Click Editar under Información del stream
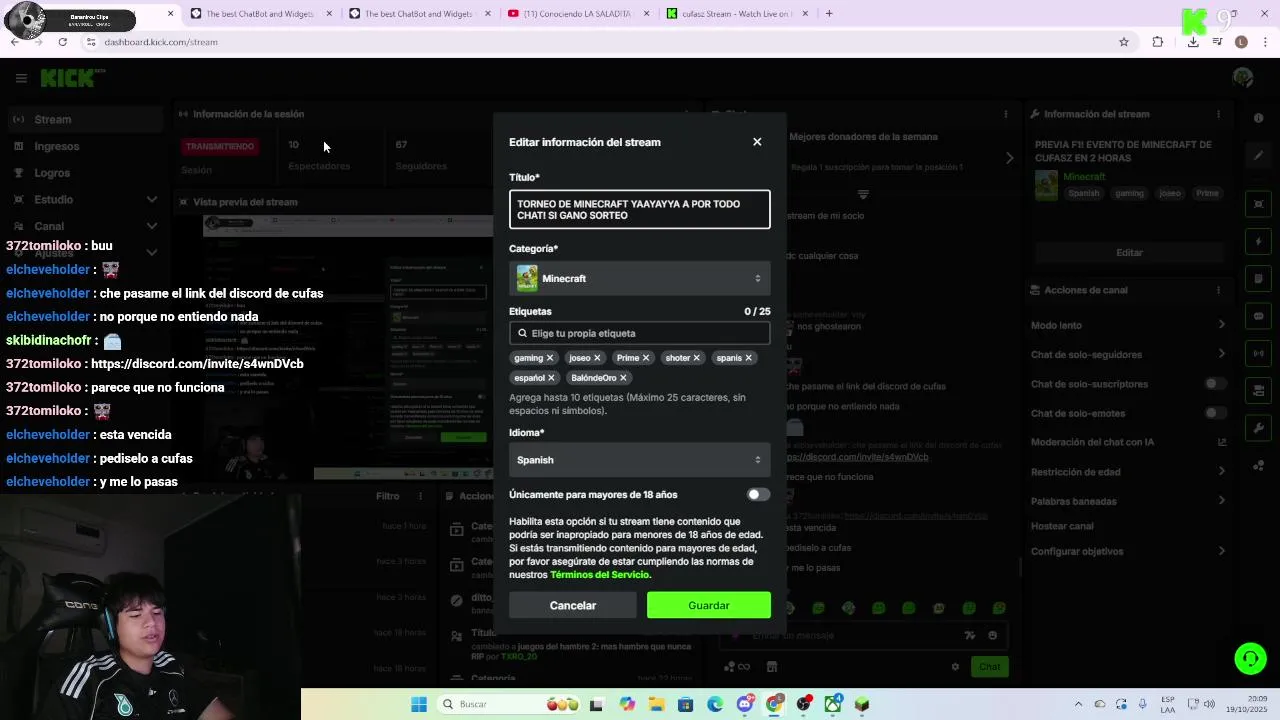Viewport: 1280px width, 720px height. point(1129,253)
